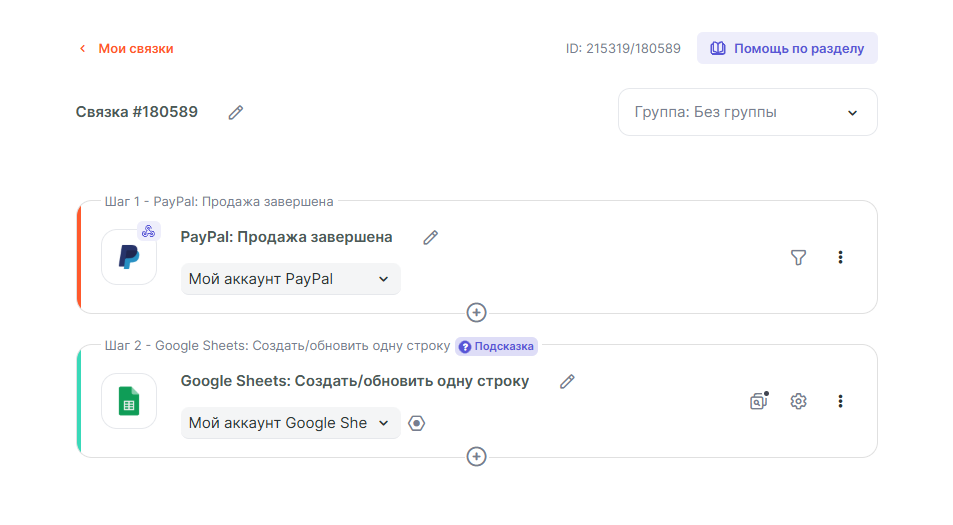Open the 'Группа: Без группы' dropdown
The image size is (953, 525).
coord(747,112)
